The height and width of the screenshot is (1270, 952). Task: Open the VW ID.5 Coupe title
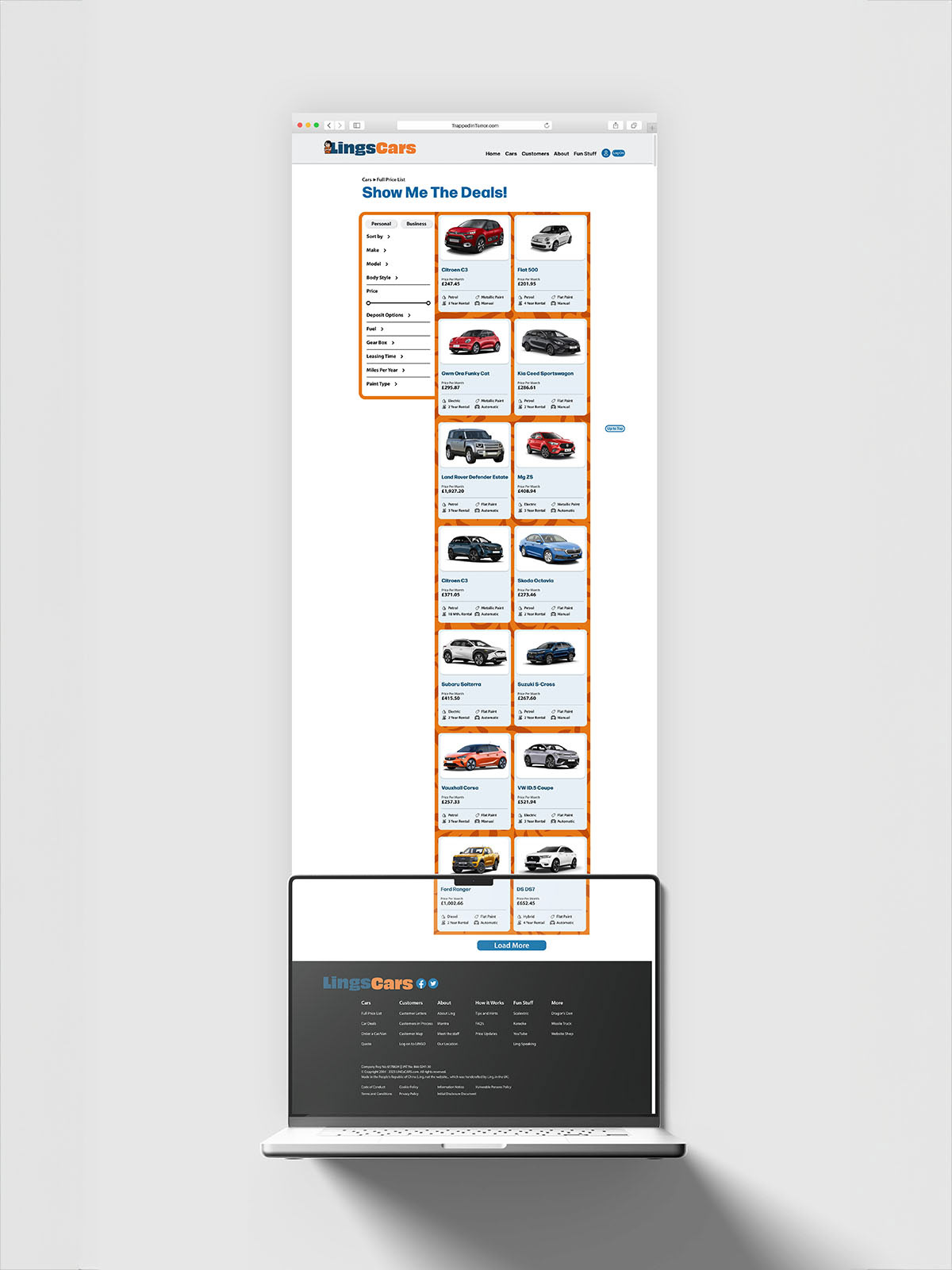pos(535,788)
